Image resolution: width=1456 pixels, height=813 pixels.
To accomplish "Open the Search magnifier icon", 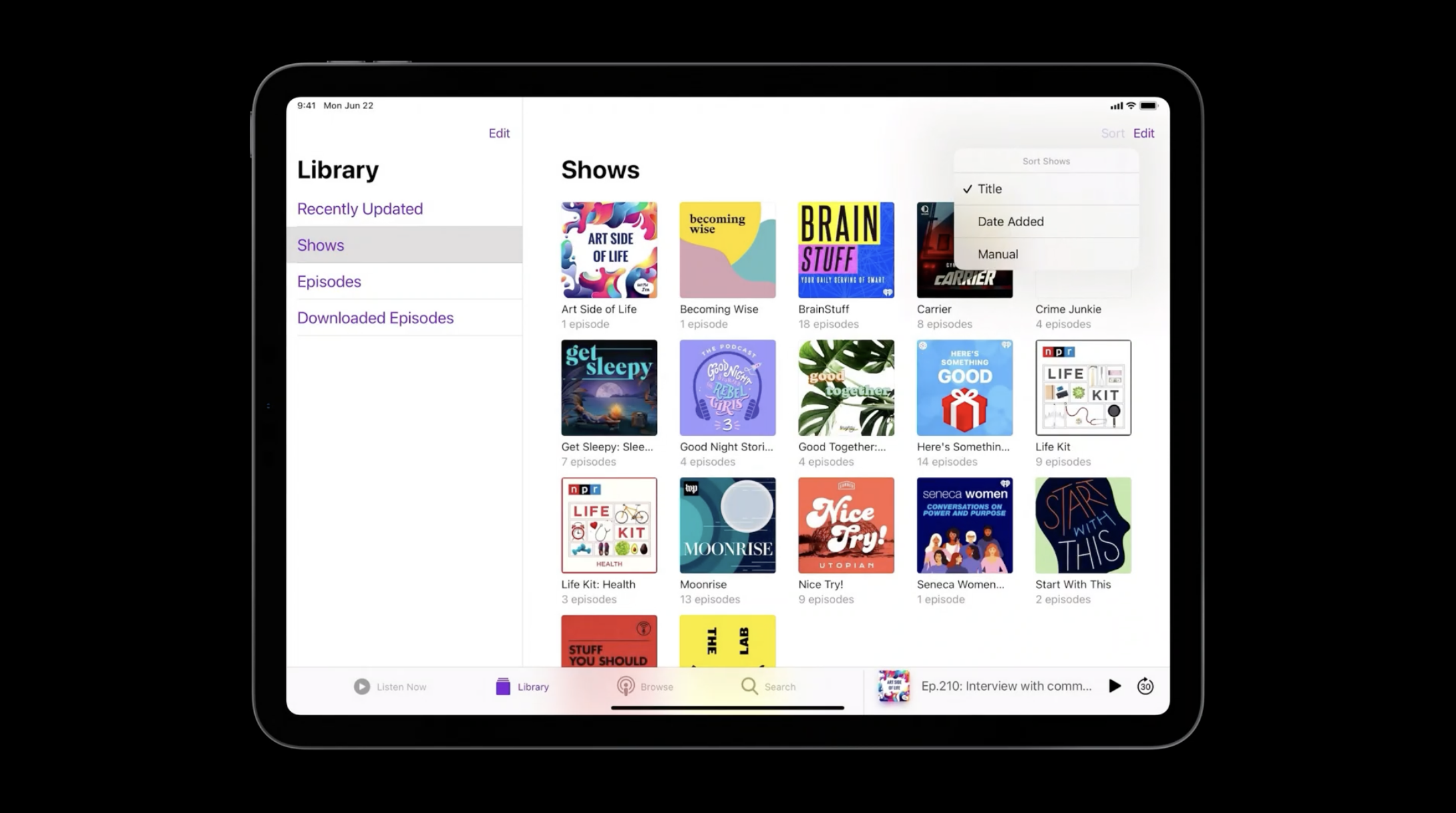I will pos(749,686).
